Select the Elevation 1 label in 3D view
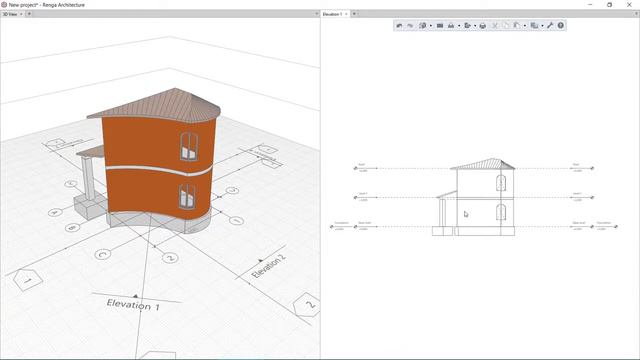 (x=133, y=304)
